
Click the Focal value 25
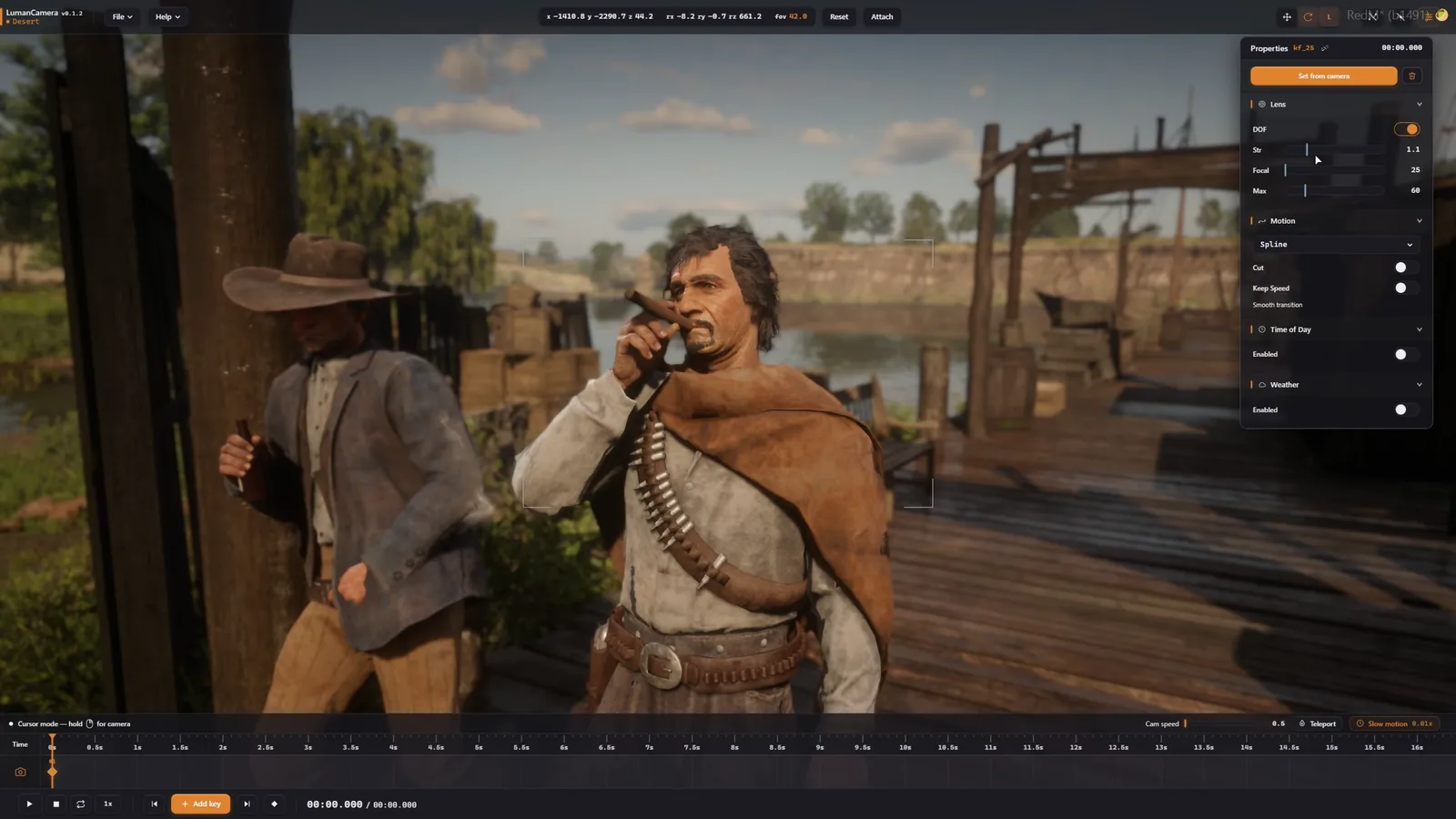(x=1415, y=170)
